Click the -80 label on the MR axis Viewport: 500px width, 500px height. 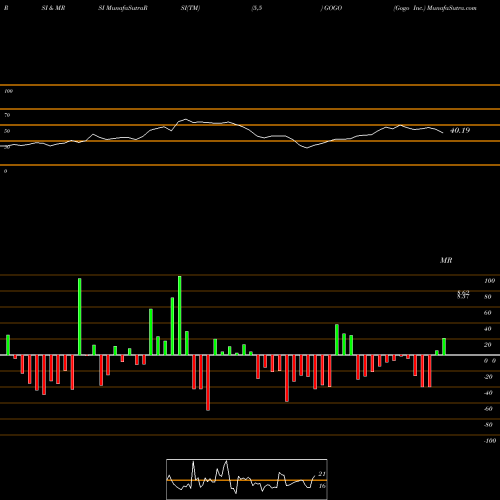point(488,425)
